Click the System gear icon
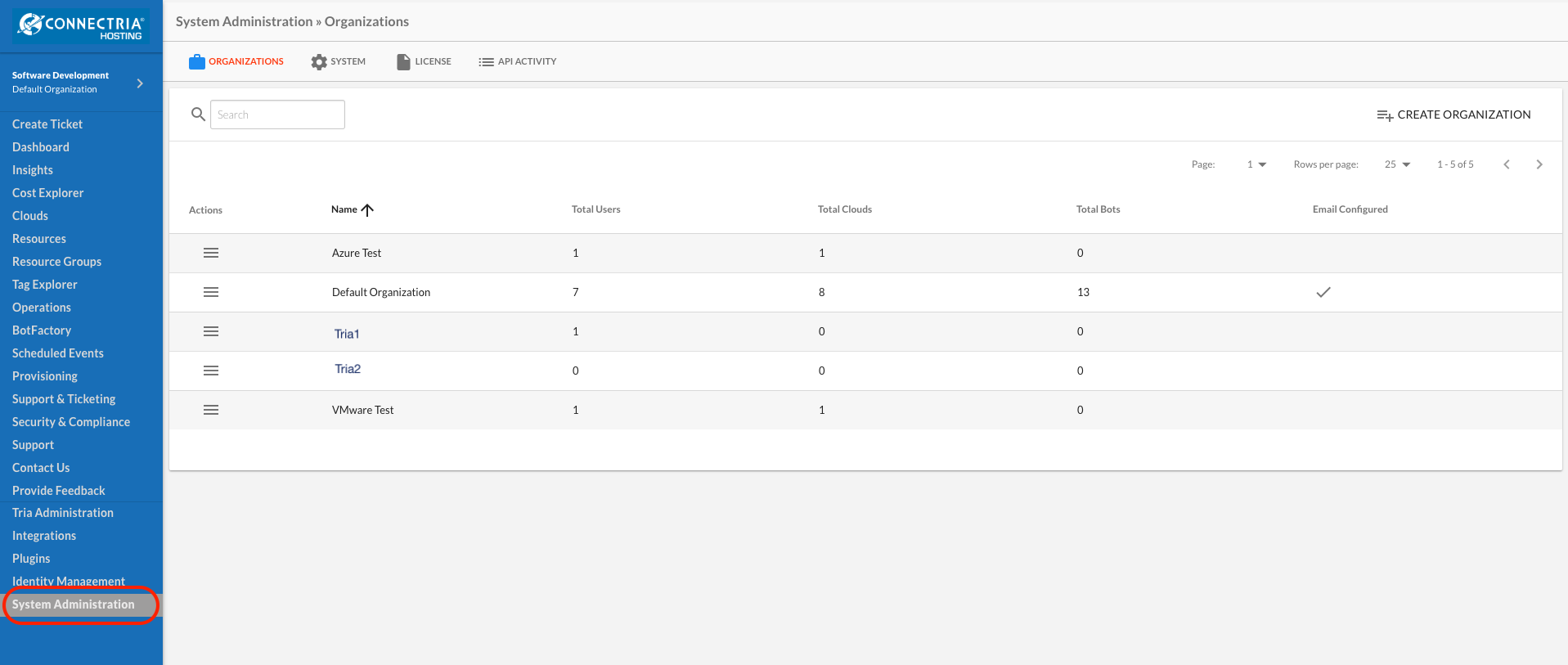This screenshot has height=665, width=1568. (319, 62)
